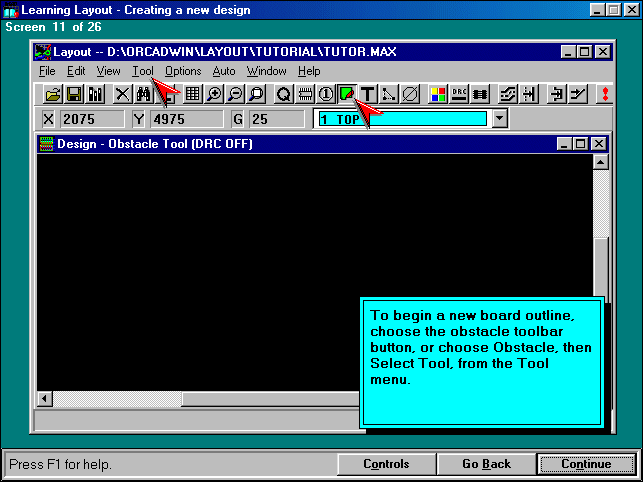
Task: Click the zoom out magnifier icon
Action: tap(235, 94)
